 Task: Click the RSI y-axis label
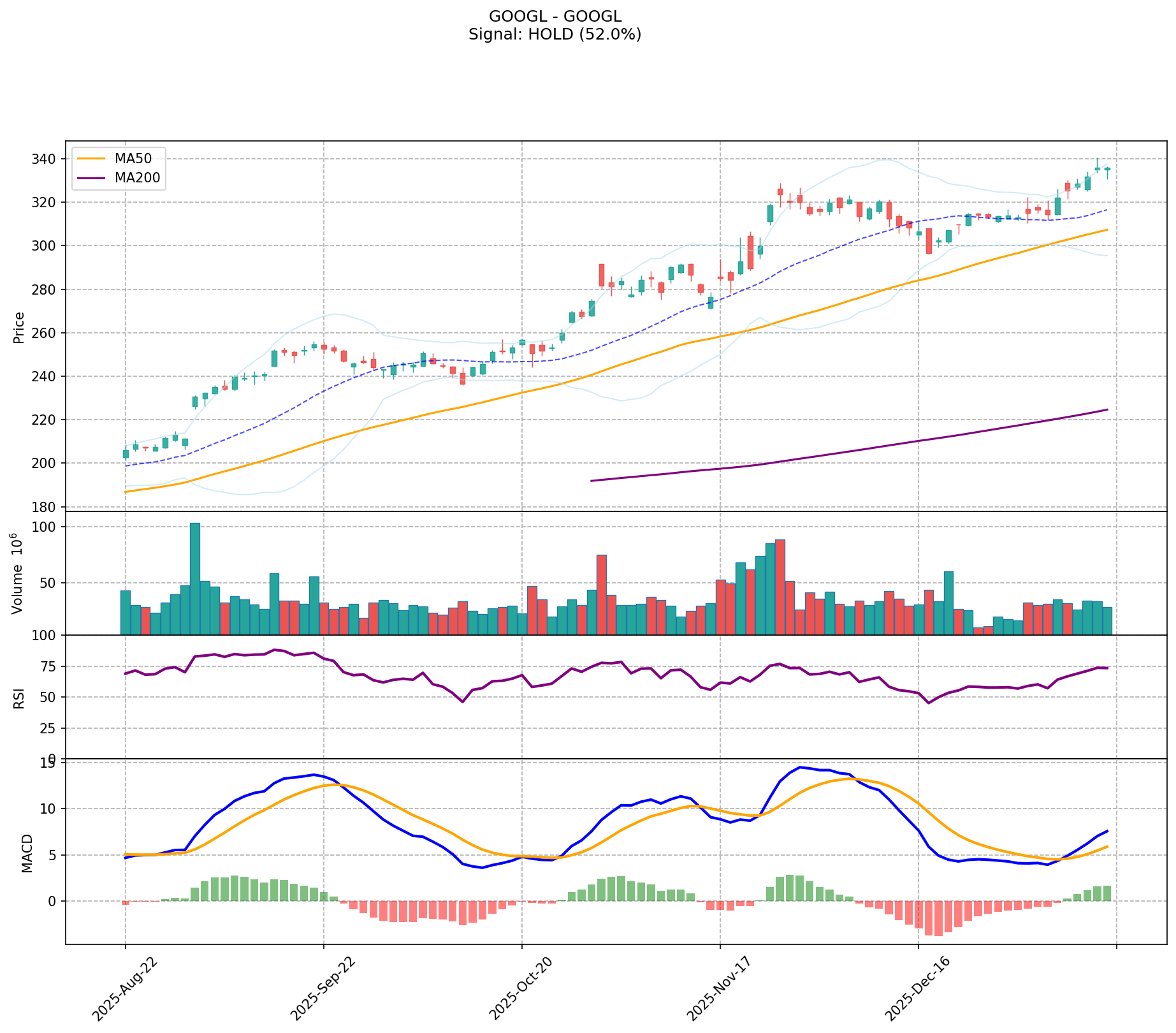pos(19,698)
